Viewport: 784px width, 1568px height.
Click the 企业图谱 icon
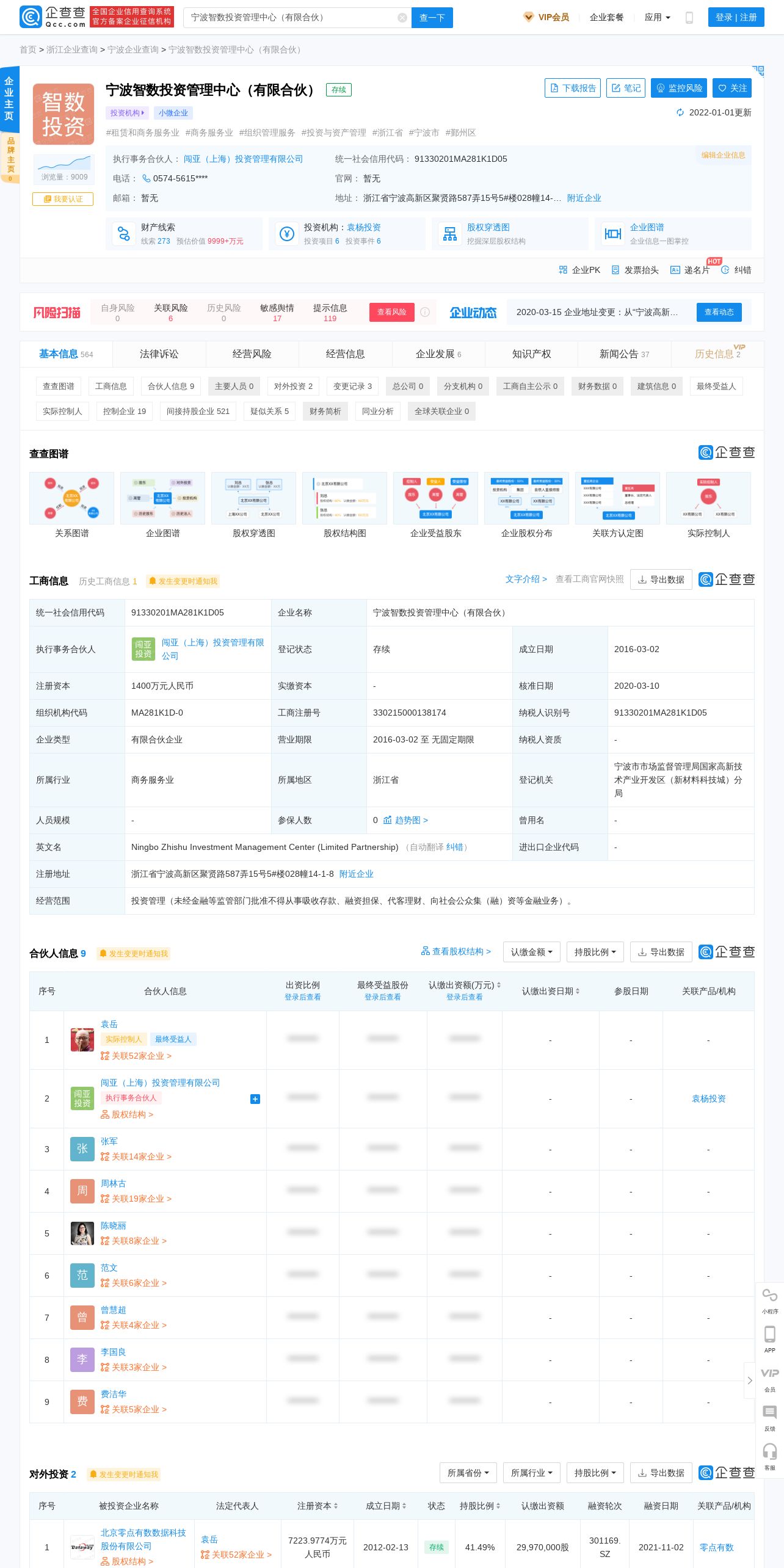pos(613,233)
